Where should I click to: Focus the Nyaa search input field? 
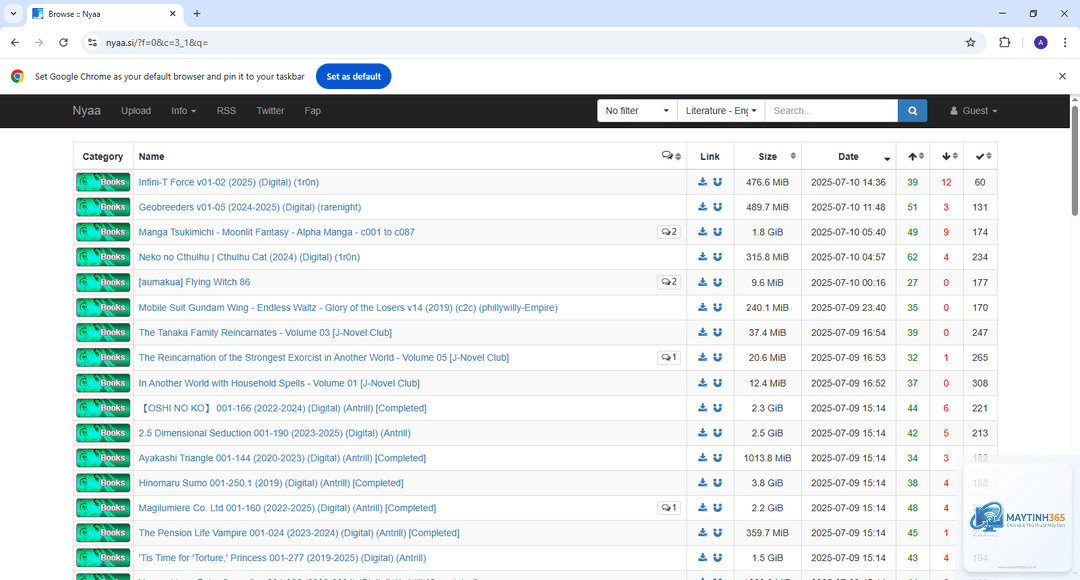[831, 110]
